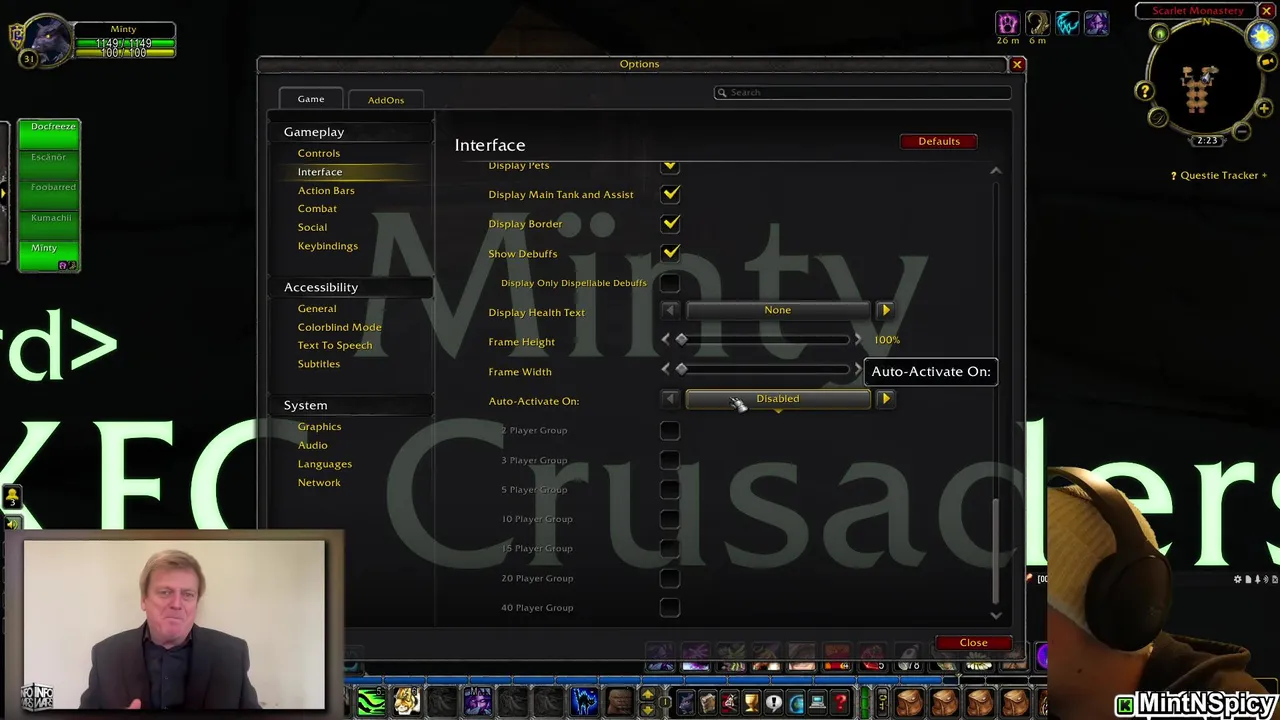This screenshot has height=720, width=1280.
Task: Select Docfreeze raid frame
Action: 48,136
